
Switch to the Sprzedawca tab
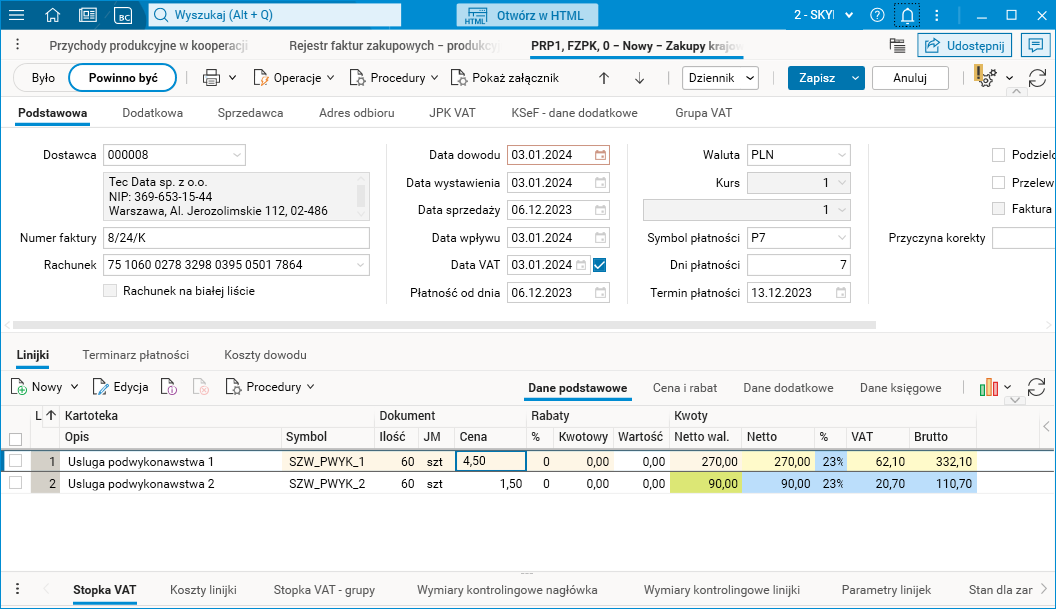(251, 113)
